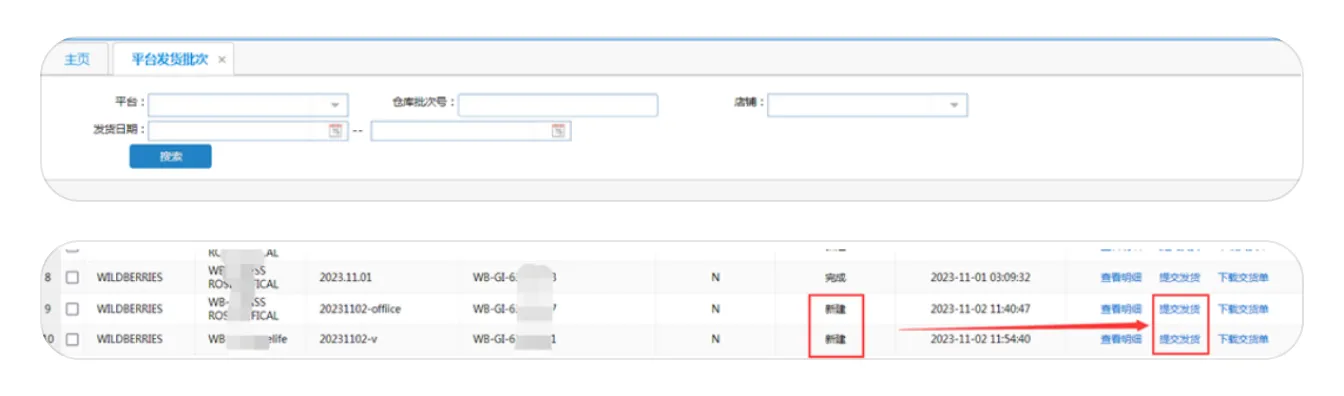Click 下载交货单 for the 2023.11.01 batch

(1243, 278)
